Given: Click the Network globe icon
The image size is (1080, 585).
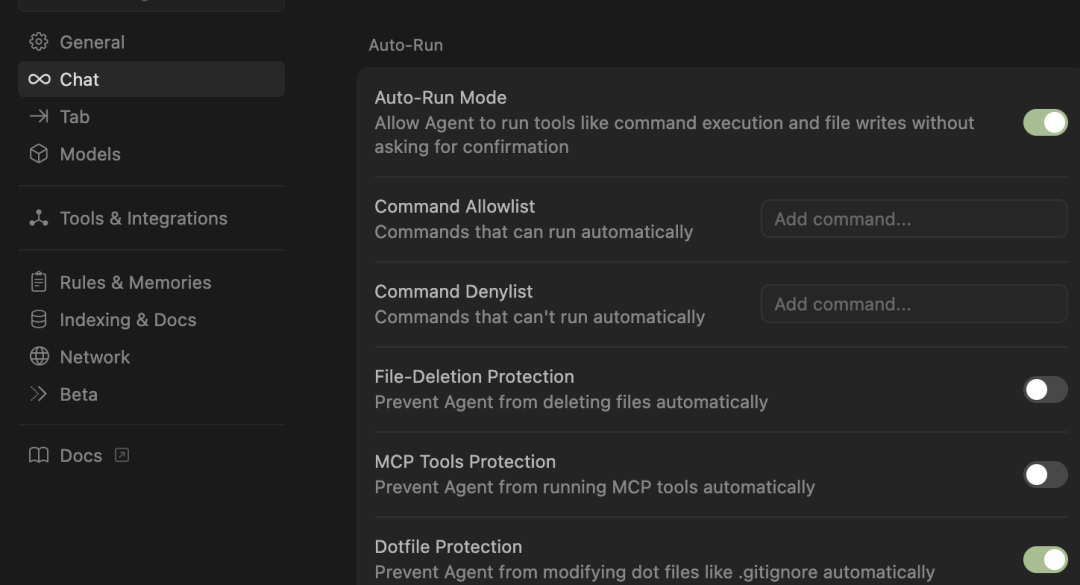Looking at the screenshot, I should [x=39, y=356].
